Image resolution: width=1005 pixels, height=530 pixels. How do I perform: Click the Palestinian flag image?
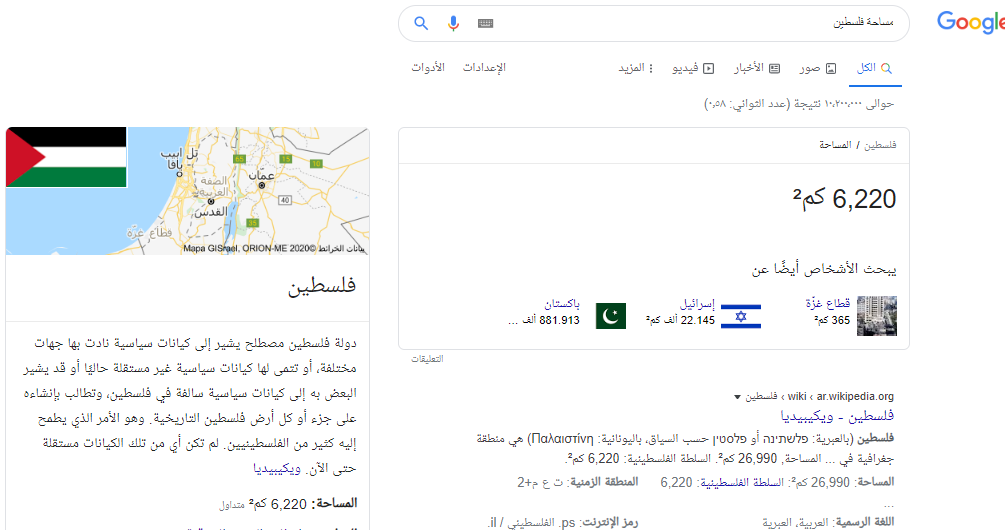tap(66, 157)
